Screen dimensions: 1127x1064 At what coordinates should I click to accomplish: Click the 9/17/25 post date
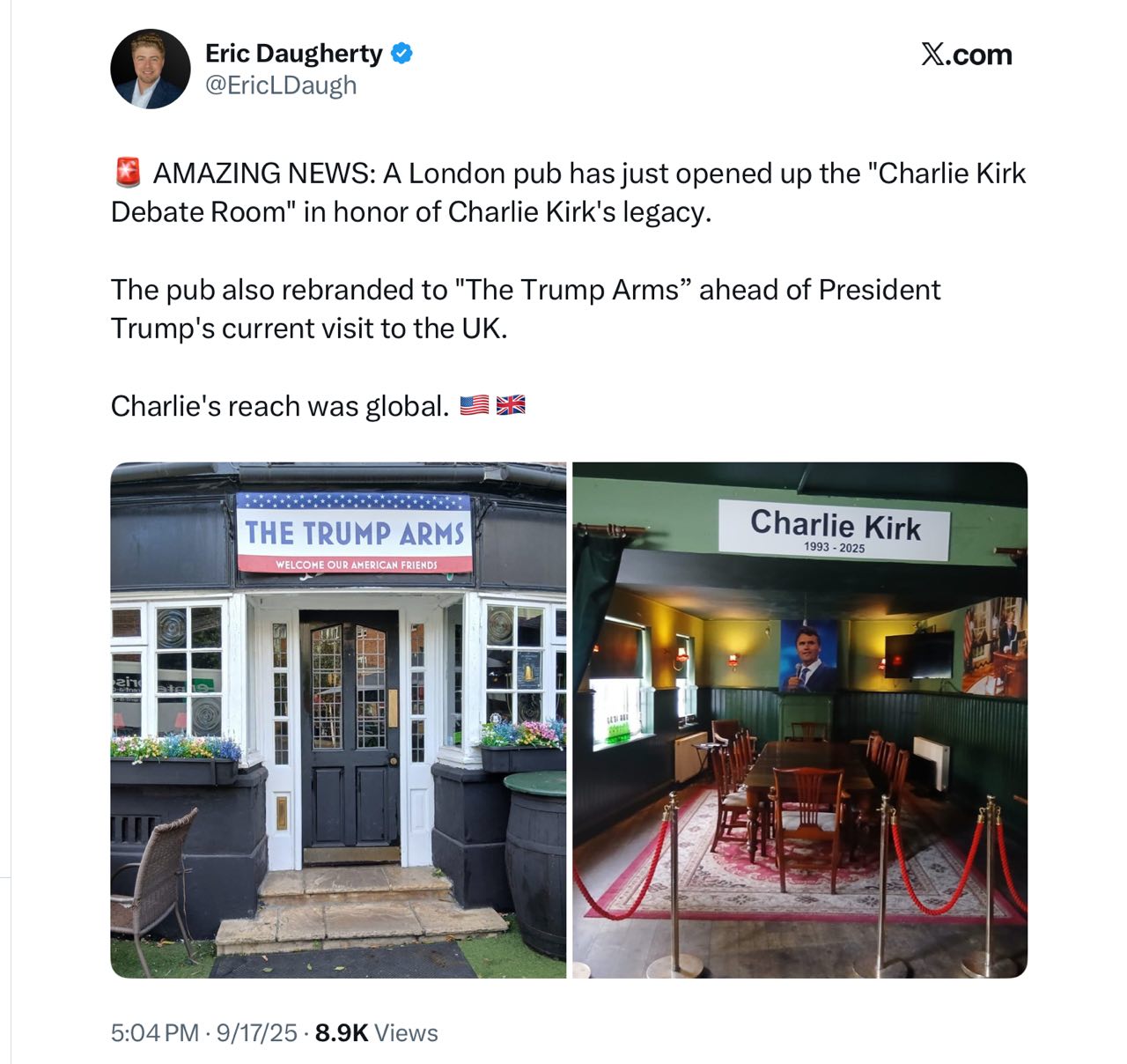pyautogui.click(x=257, y=1032)
